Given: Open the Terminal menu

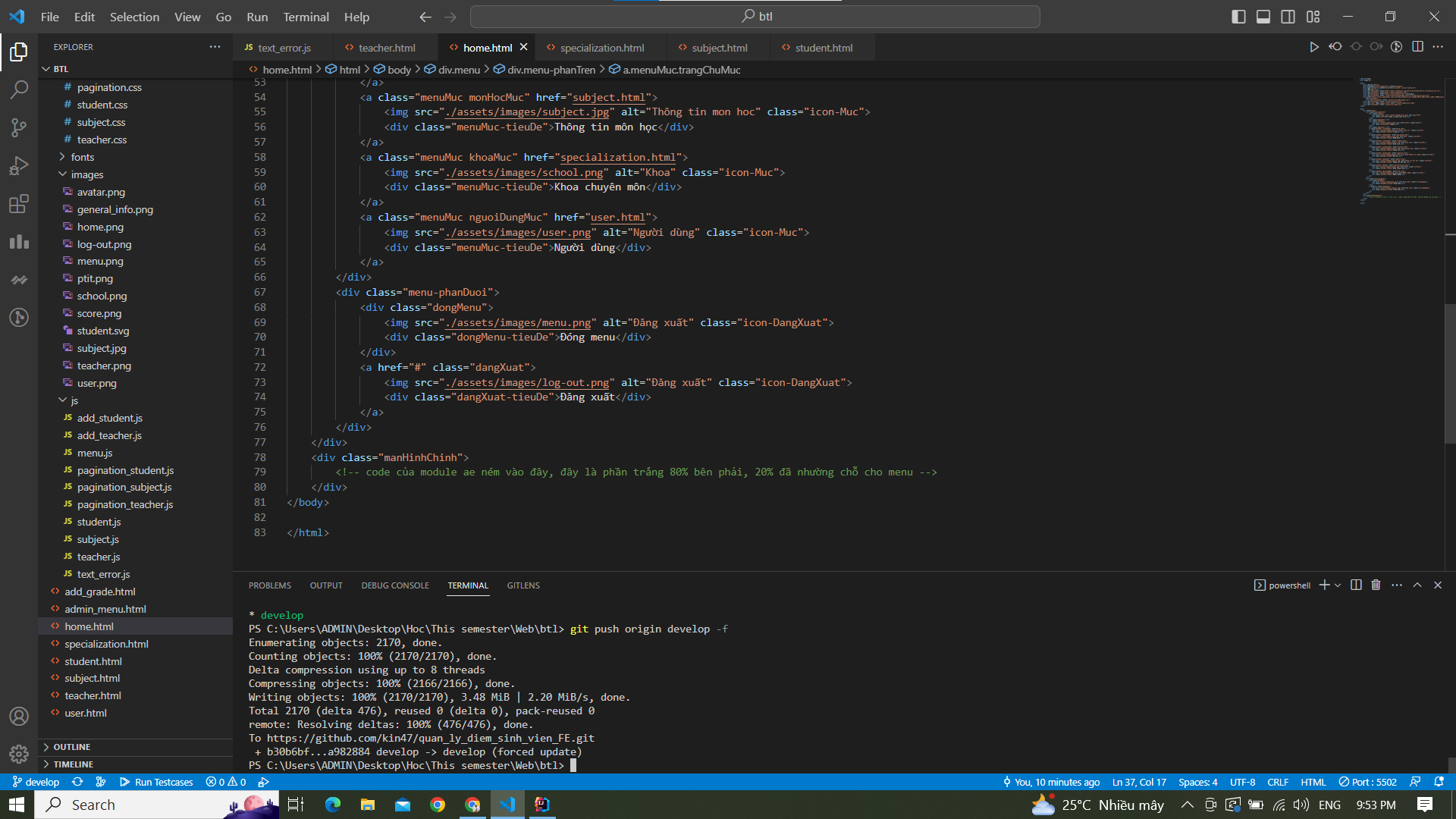Looking at the screenshot, I should 306,17.
